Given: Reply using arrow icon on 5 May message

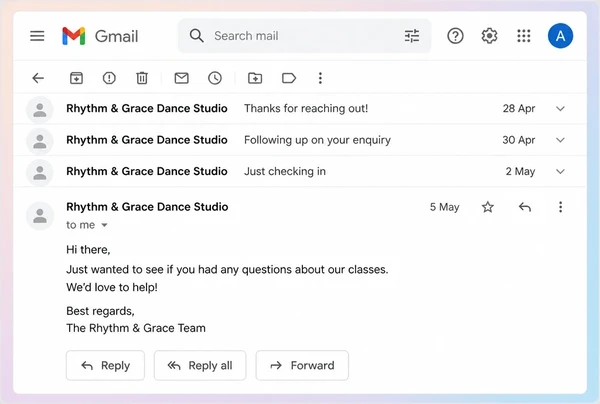Looking at the screenshot, I should point(525,207).
